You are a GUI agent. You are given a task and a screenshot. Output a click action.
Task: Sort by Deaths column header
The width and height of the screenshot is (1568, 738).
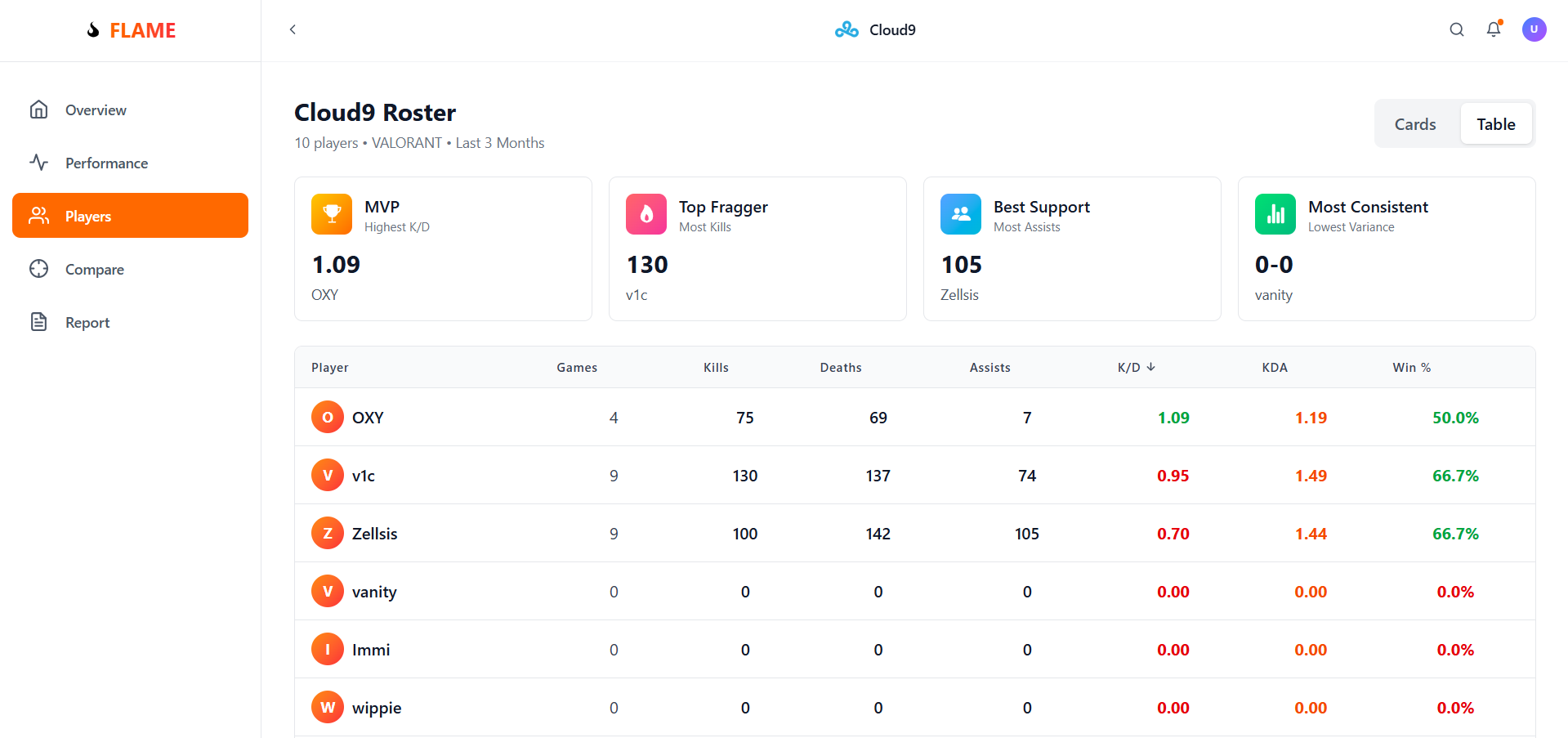coord(841,368)
